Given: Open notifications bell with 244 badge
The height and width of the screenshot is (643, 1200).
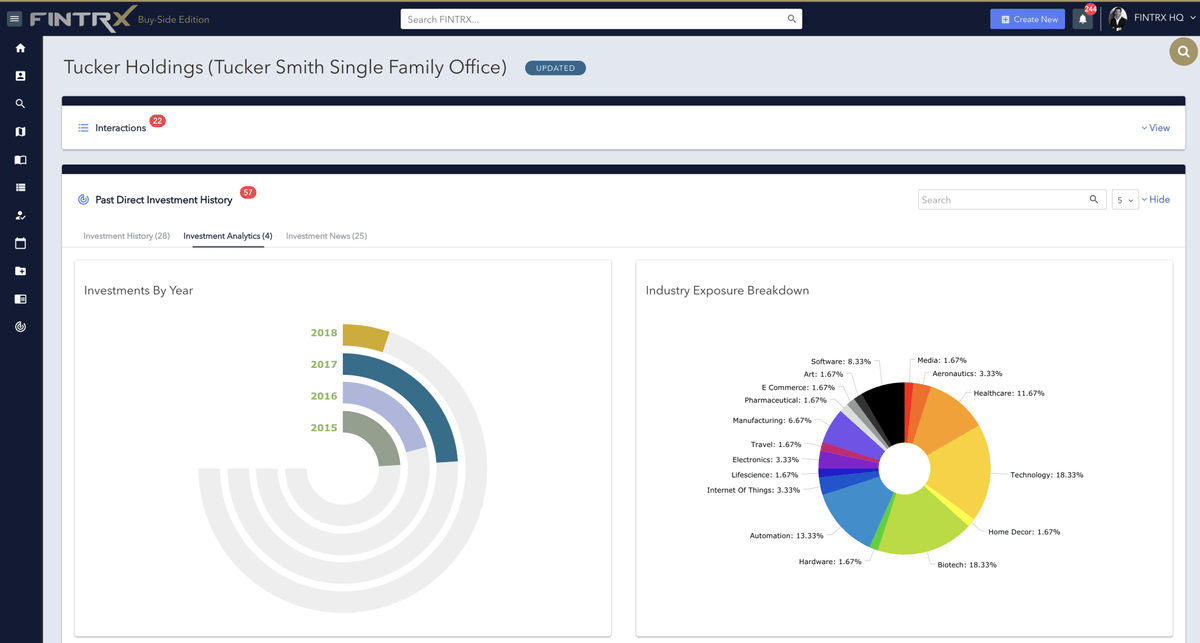Looking at the screenshot, I should tap(1082, 19).
